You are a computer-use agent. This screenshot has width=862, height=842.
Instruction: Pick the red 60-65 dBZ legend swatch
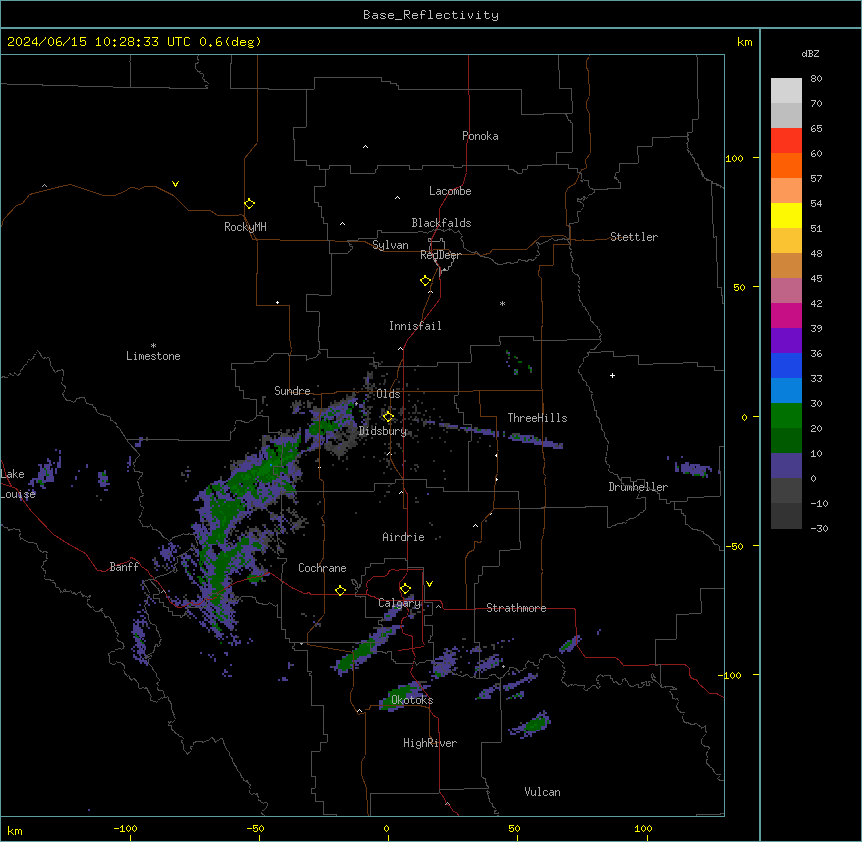pyautogui.click(x=786, y=140)
